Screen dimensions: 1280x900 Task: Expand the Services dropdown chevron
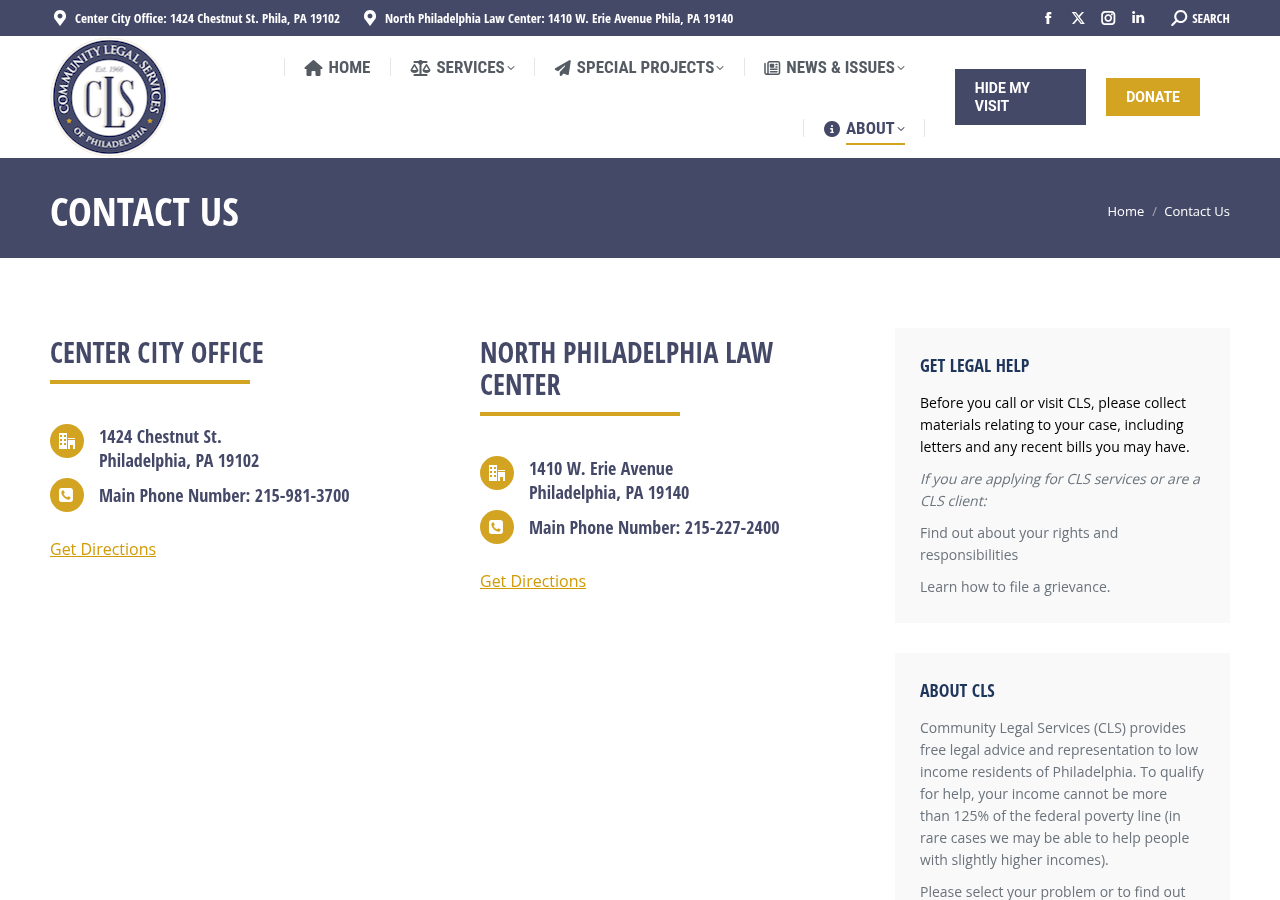[511, 68]
